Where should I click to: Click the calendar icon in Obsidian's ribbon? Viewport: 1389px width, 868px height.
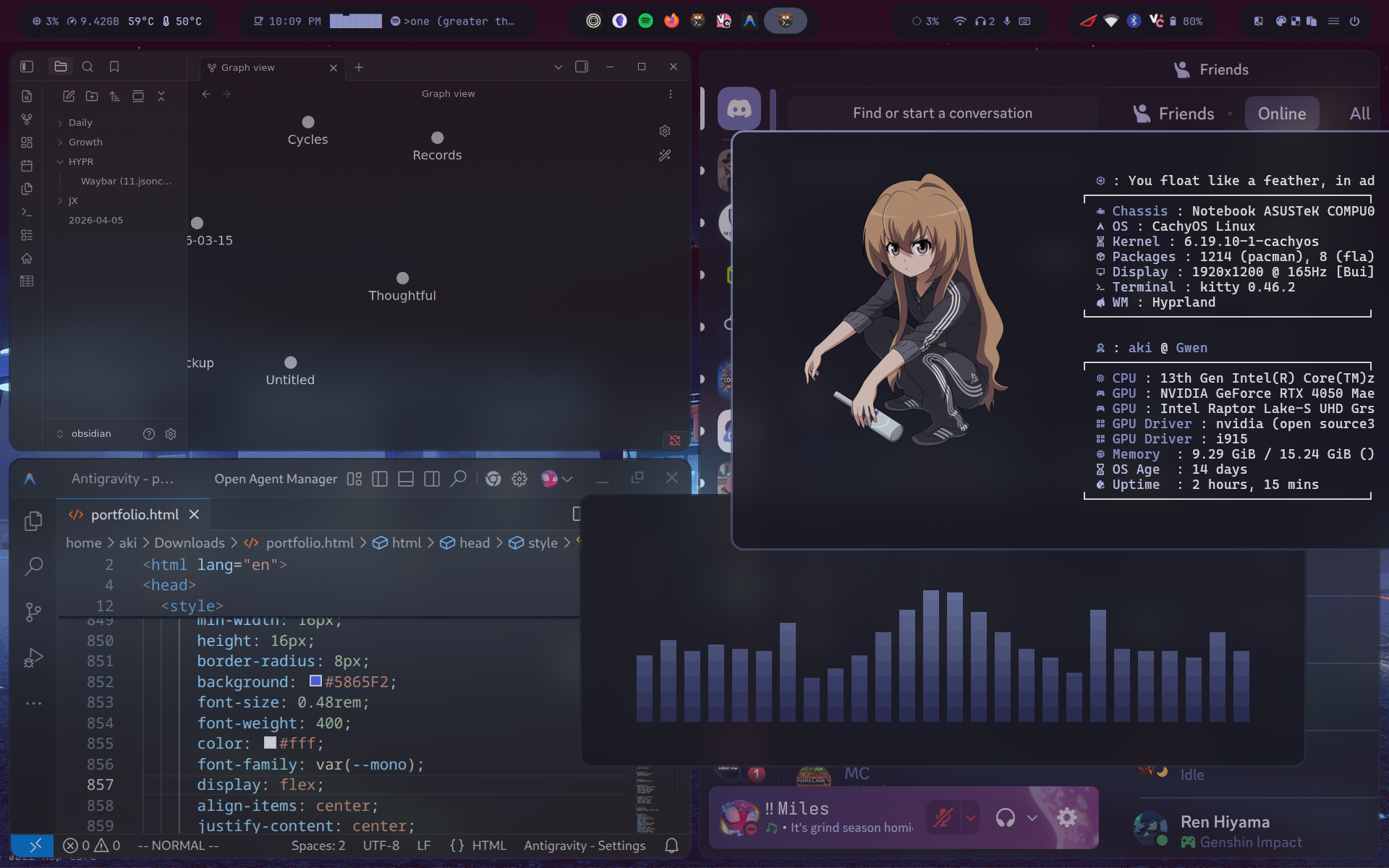point(27,166)
